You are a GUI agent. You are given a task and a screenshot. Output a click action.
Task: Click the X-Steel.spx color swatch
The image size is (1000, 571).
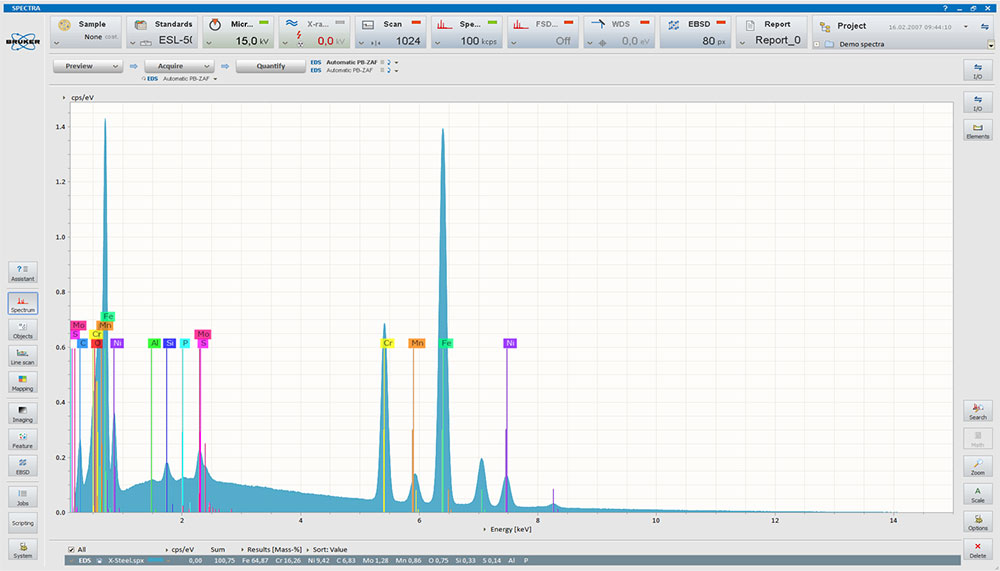155,561
